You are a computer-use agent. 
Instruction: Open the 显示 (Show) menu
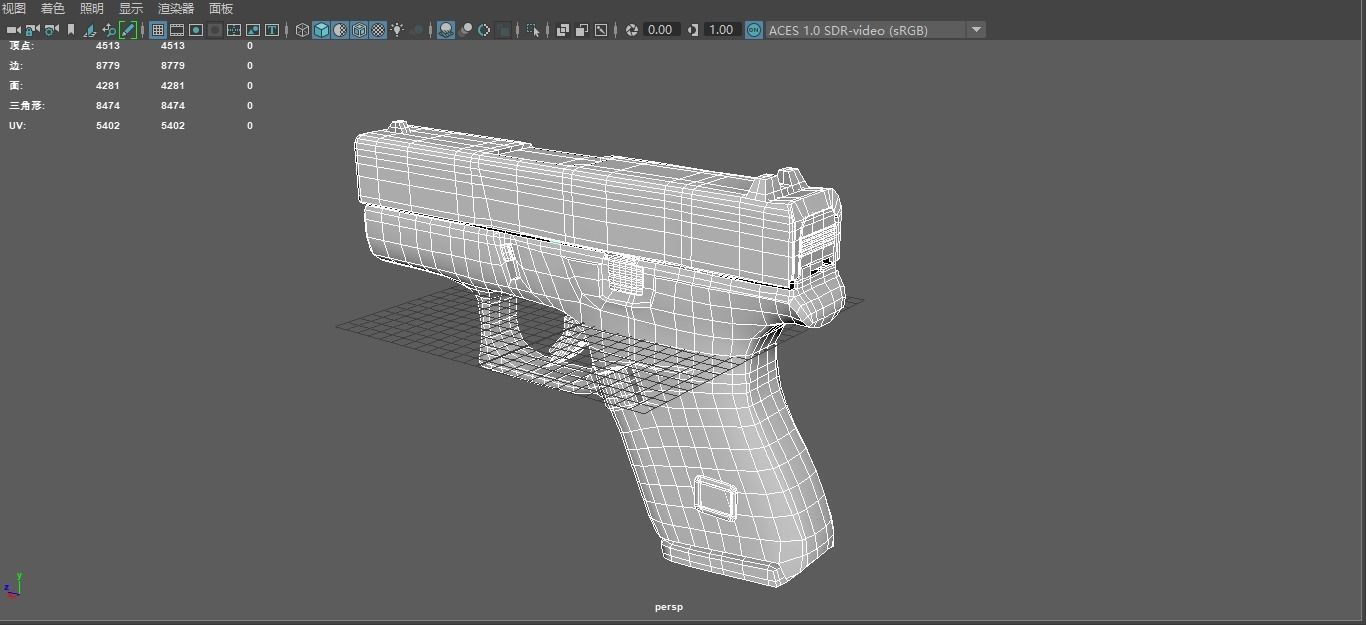(131, 8)
